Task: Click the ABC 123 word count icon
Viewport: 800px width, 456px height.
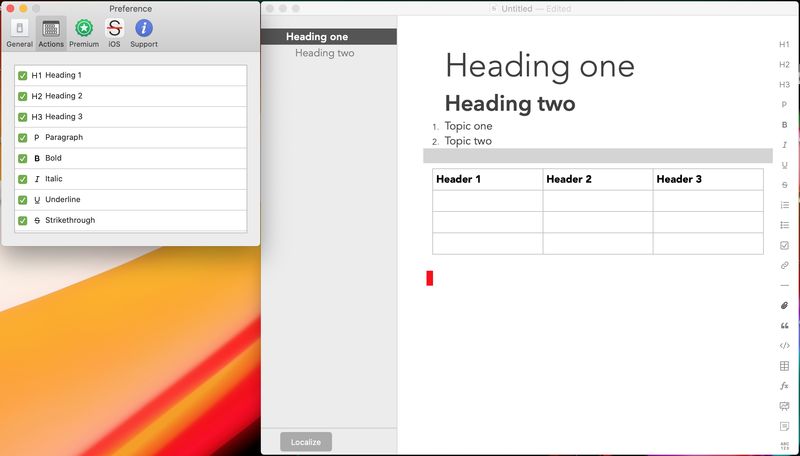Action: click(784, 446)
